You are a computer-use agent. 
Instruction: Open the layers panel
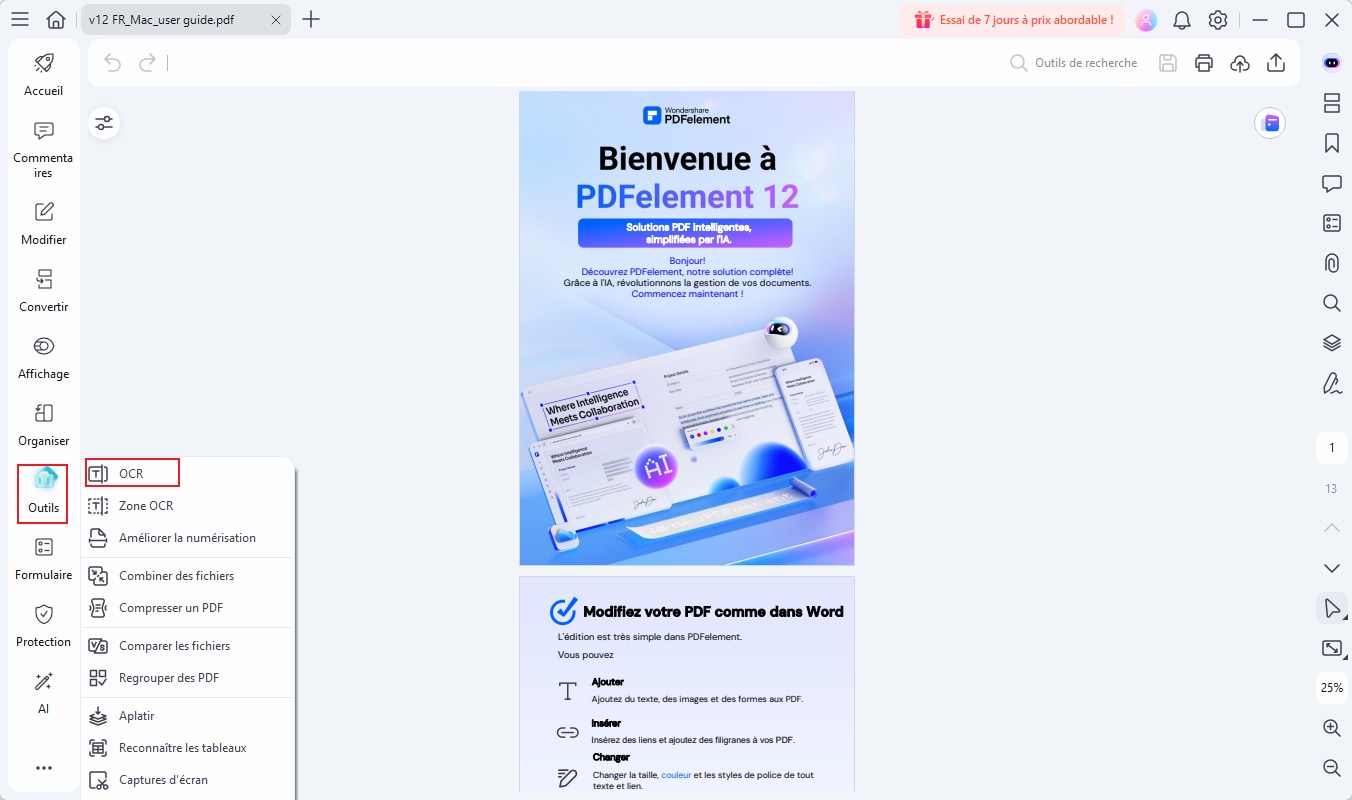coord(1331,343)
